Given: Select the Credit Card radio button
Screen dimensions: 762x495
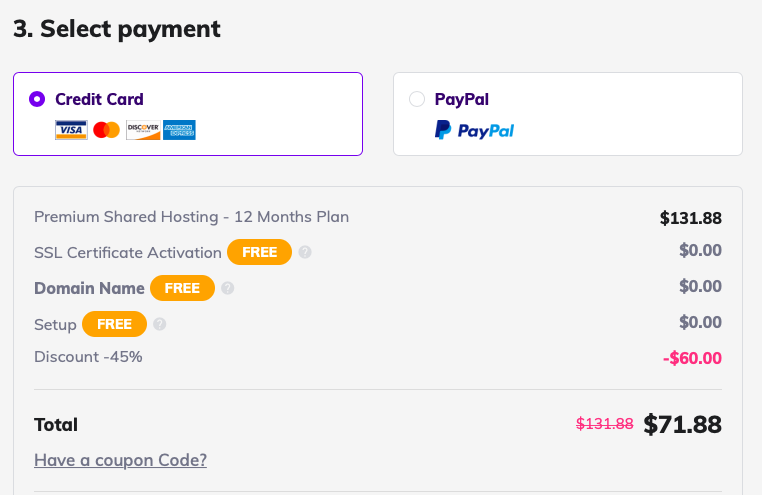Looking at the screenshot, I should 37,99.
